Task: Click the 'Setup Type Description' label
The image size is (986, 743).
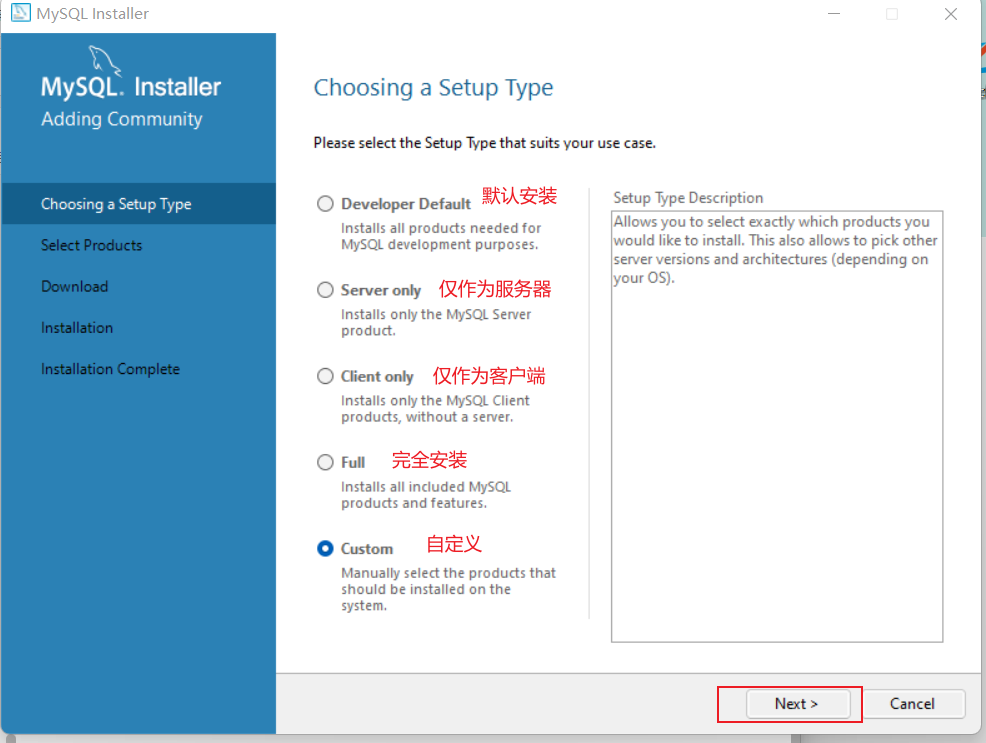Action: [688, 198]
